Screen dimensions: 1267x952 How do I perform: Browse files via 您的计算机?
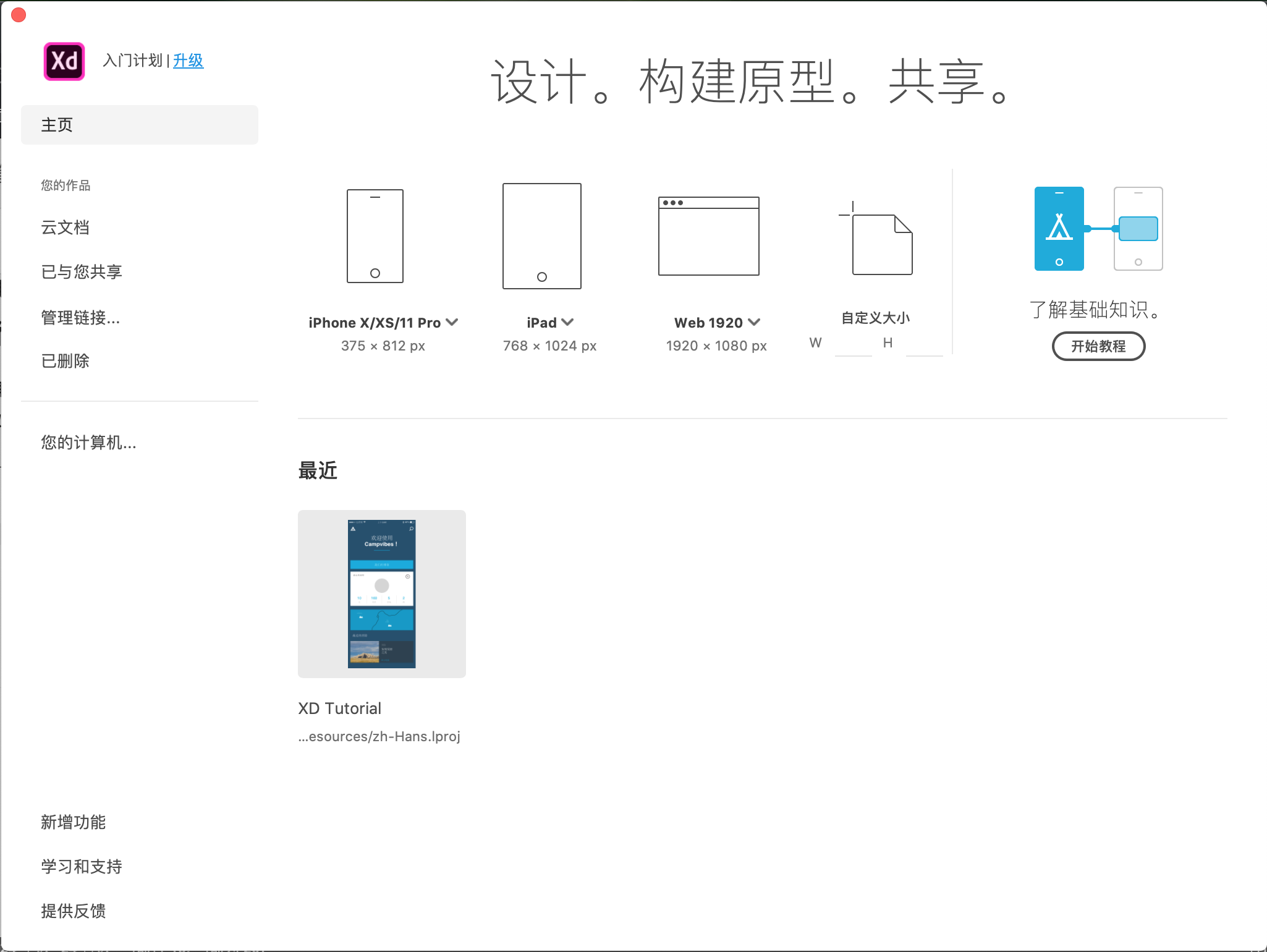[88, 443]
